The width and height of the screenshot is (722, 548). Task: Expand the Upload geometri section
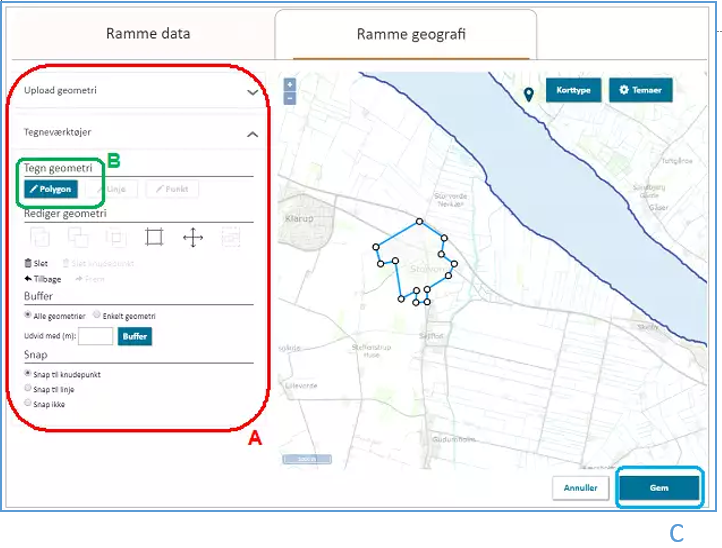coord(252,91)
